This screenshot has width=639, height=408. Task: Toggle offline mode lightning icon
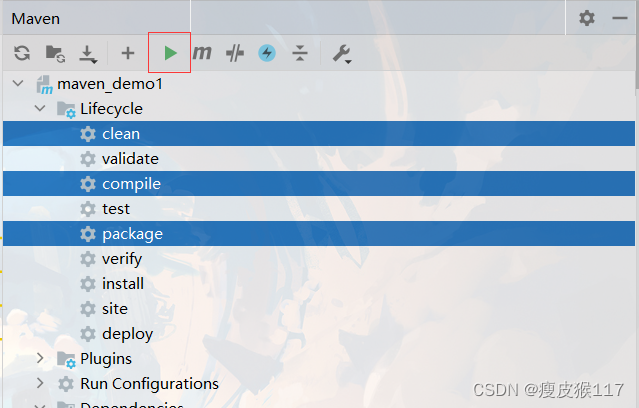(267, 53)
